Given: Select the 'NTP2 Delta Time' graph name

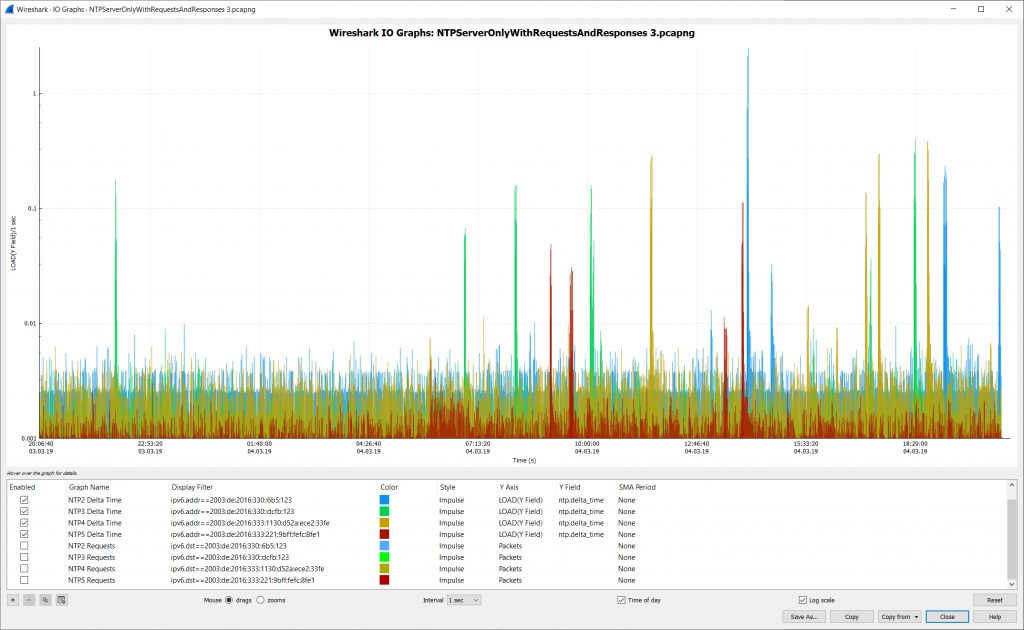Looking at the screenshot, I should (x=95, y=500).
